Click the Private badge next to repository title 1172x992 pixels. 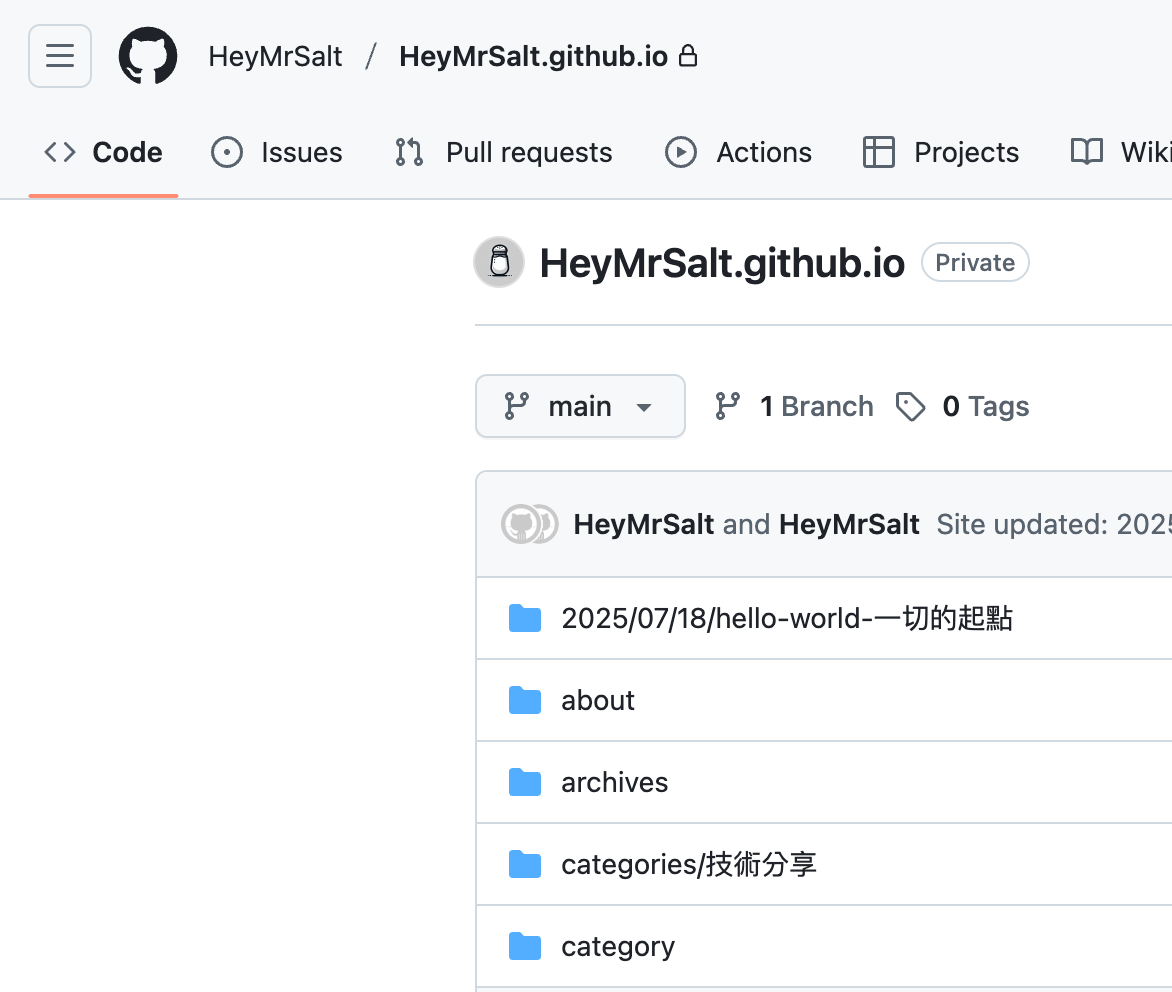point(975,262)
